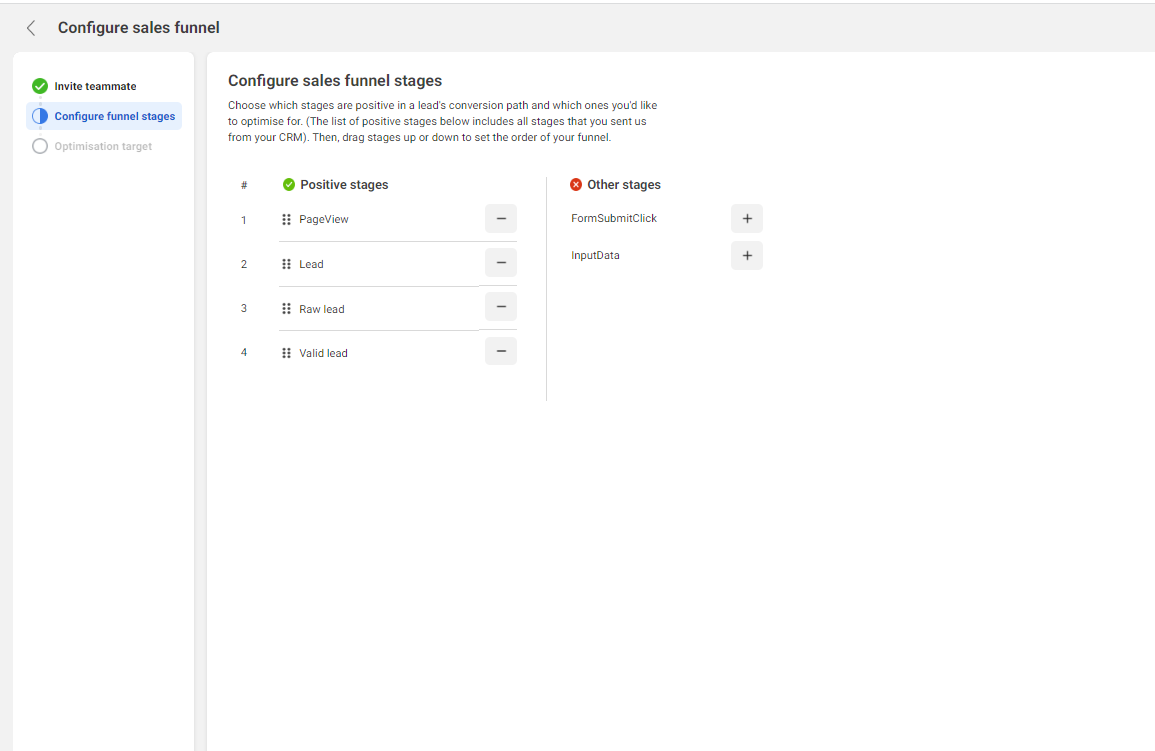This screenshot has height=751, width=1155.
Task: Add FormSubmitClick to positive stages
Action: point(747,219)
